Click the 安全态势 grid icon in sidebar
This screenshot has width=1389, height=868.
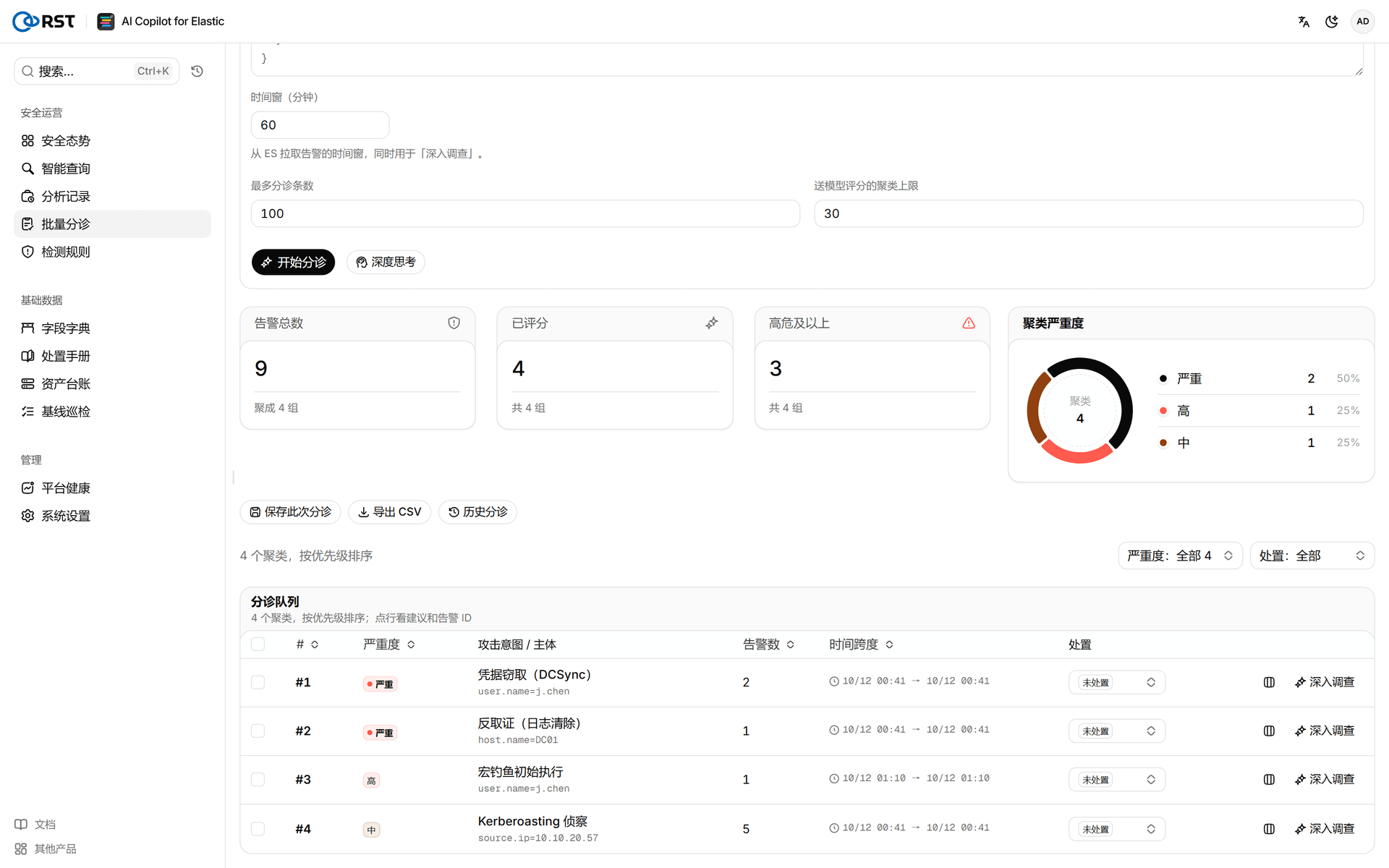pos(27,141)
